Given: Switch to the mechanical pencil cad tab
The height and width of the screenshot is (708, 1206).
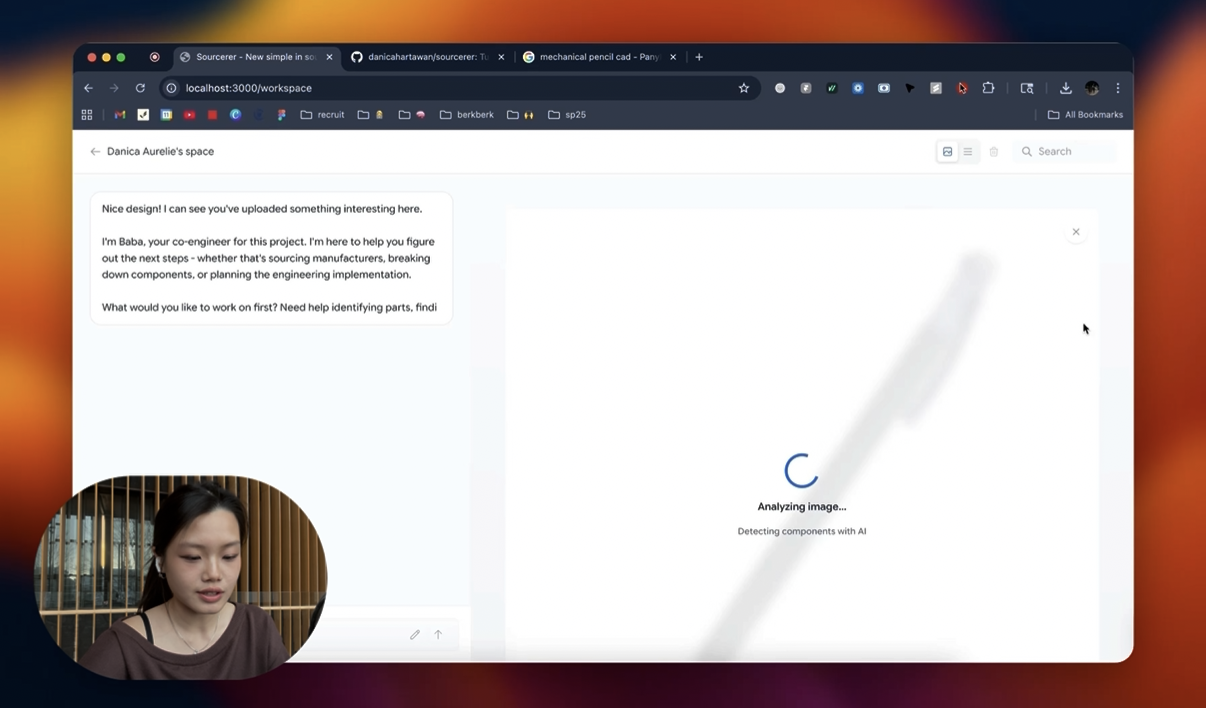Looking at the screenshot, I should [x=598, y=57].
